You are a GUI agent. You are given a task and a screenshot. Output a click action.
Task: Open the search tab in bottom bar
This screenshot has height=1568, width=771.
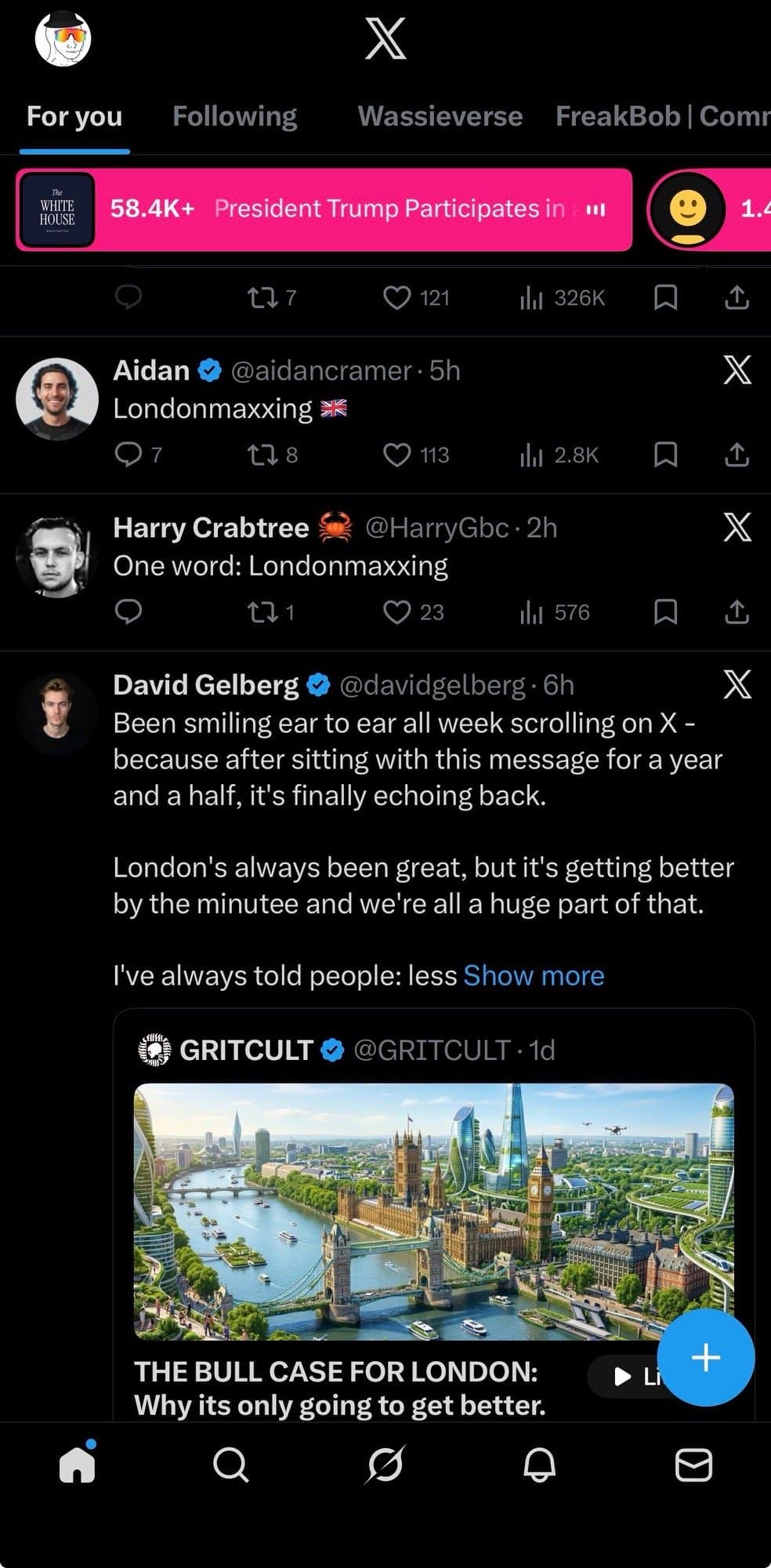pos(230,1464)
